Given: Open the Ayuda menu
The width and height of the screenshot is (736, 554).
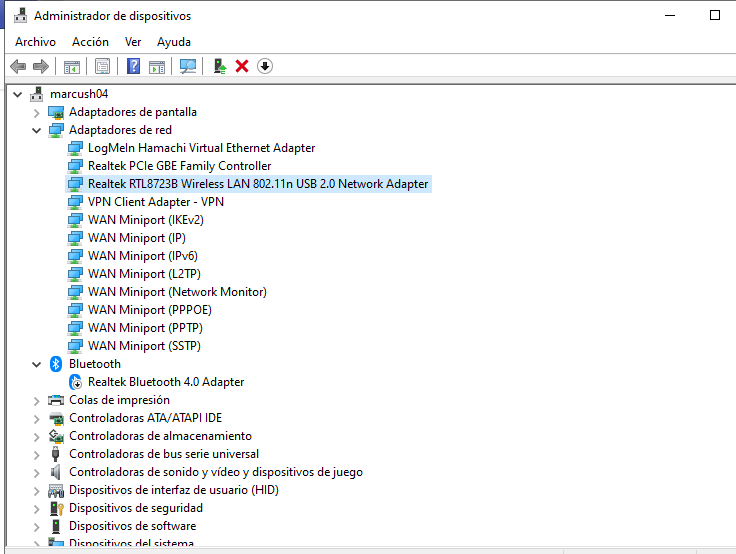Looking at the screenshot, I should (x=174, y=42).
